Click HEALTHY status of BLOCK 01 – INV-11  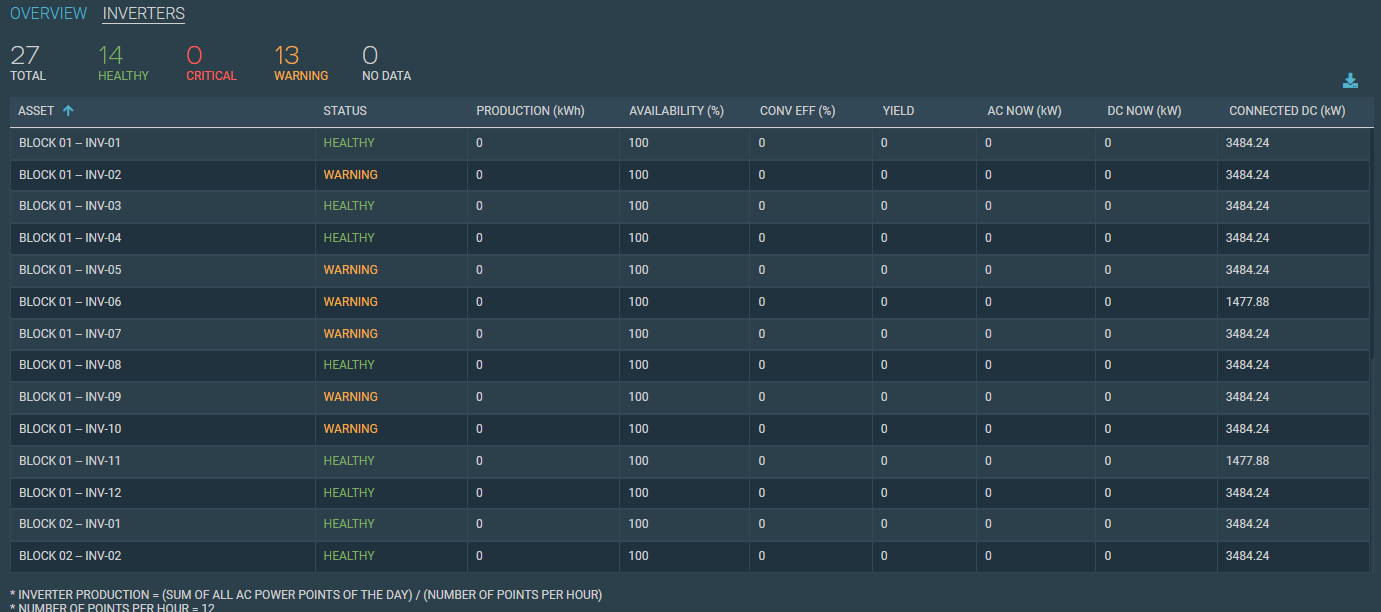pos(349,461)
